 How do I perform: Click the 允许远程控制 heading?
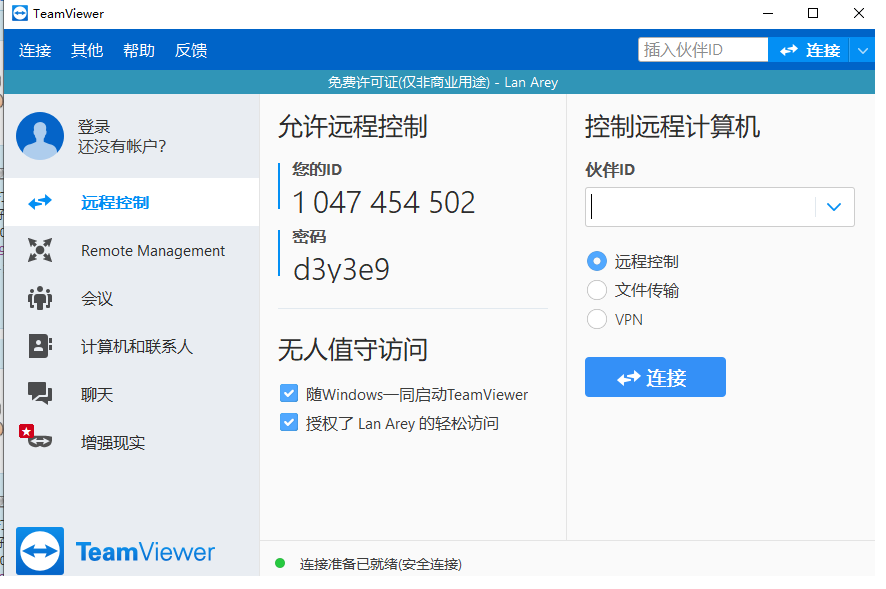pyautogui.click(x=353, y=127)
